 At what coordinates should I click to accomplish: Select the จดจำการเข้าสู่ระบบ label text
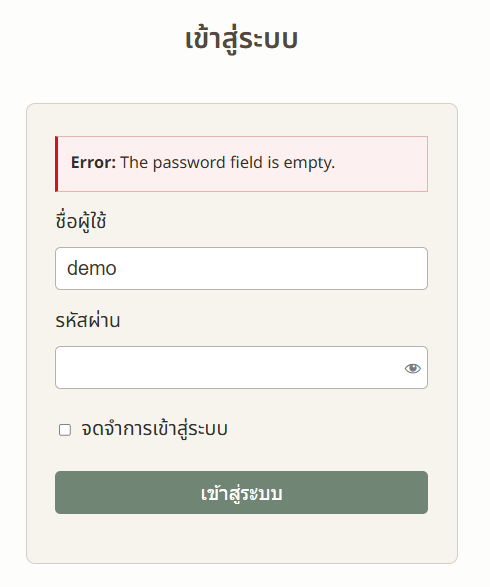coord(154,429)
